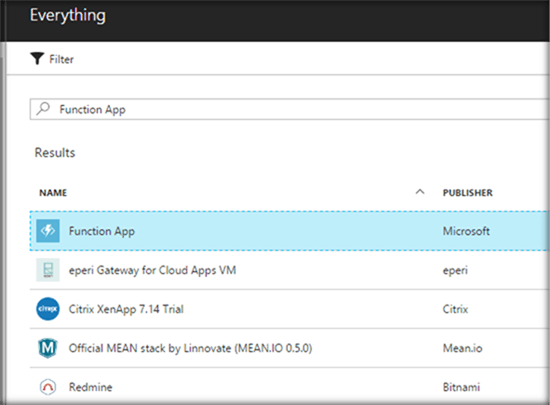550x405 pixels.
Task: Select the Function App result row
Action: (x=290, y=231)
